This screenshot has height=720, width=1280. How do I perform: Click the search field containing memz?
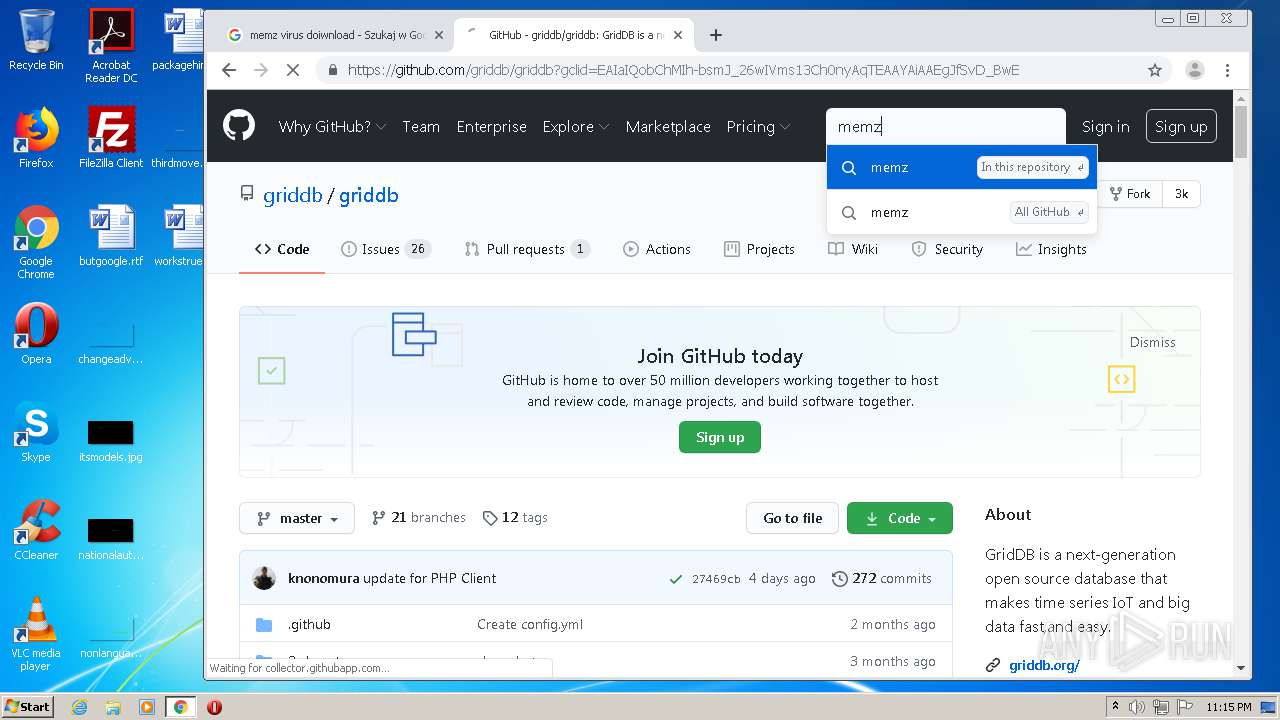946,126
